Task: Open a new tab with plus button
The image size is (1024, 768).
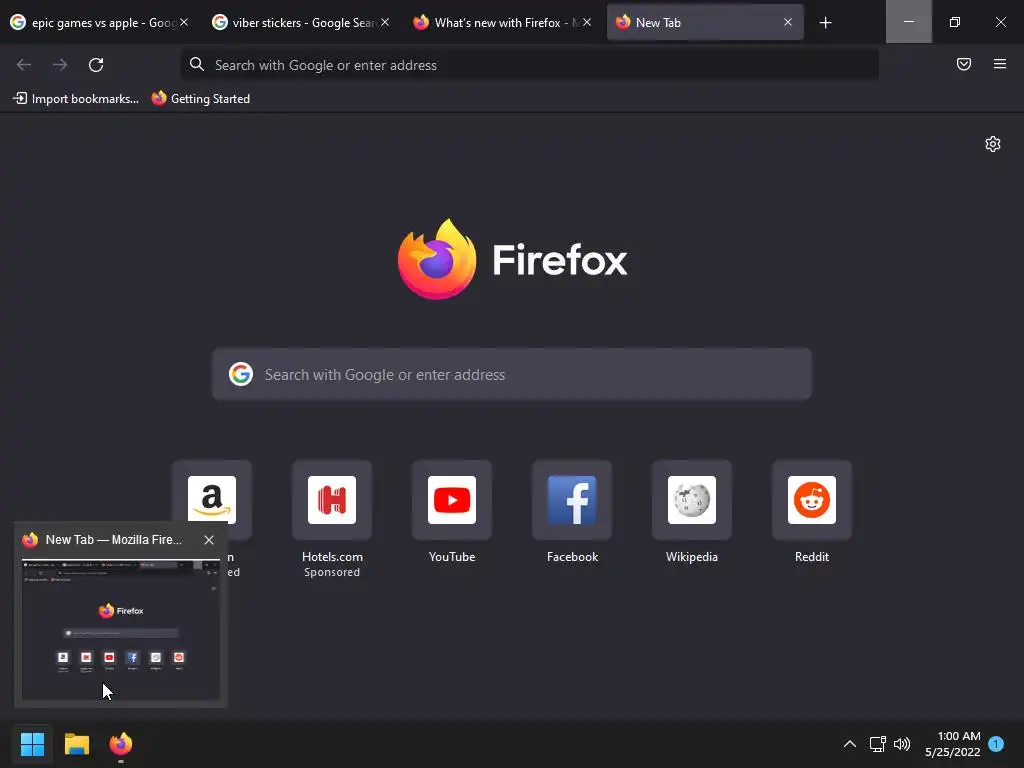Action: [x=825, y=23]
